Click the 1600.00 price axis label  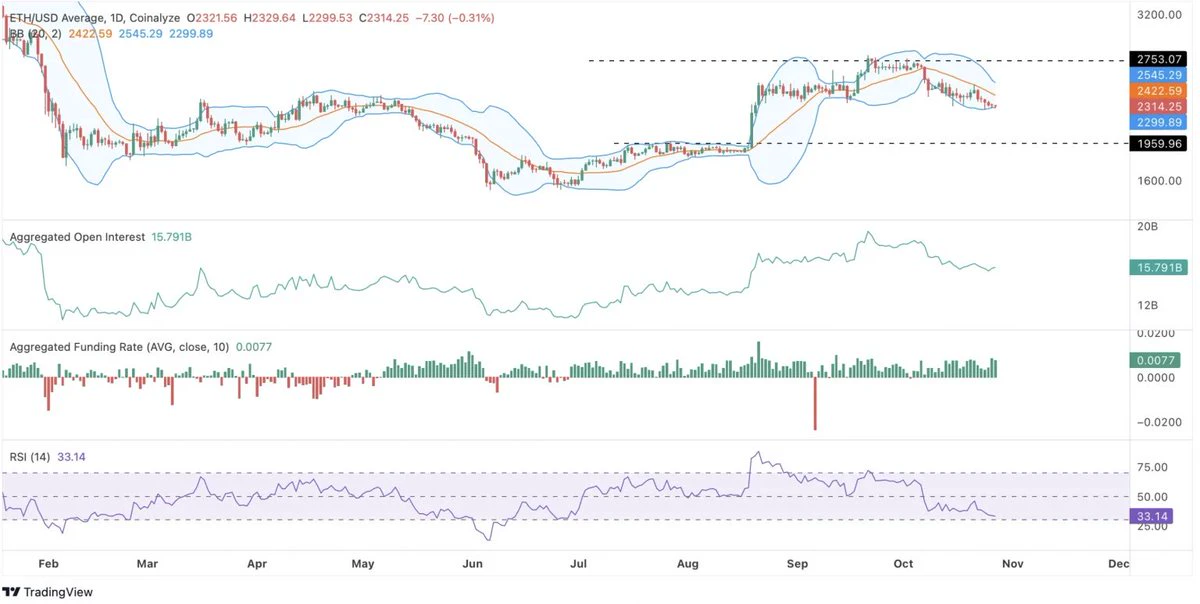[1159, 181]
